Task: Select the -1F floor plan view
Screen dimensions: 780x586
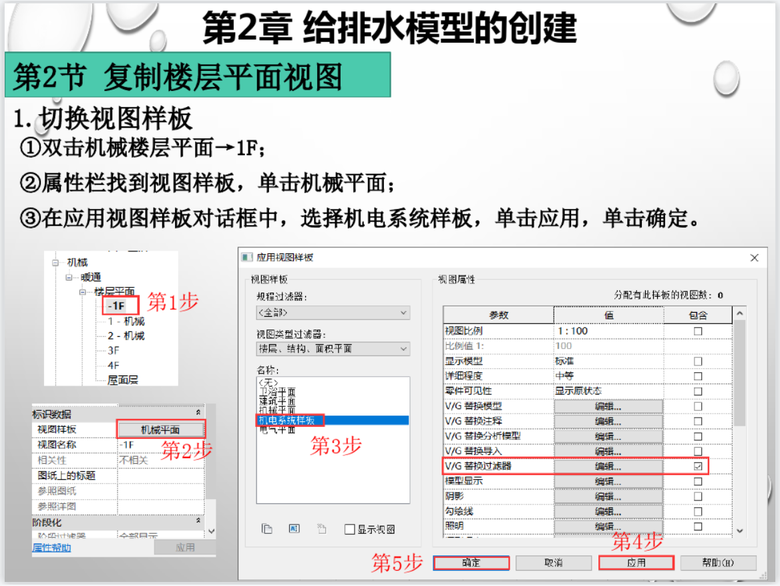Action: coord(118,305)
